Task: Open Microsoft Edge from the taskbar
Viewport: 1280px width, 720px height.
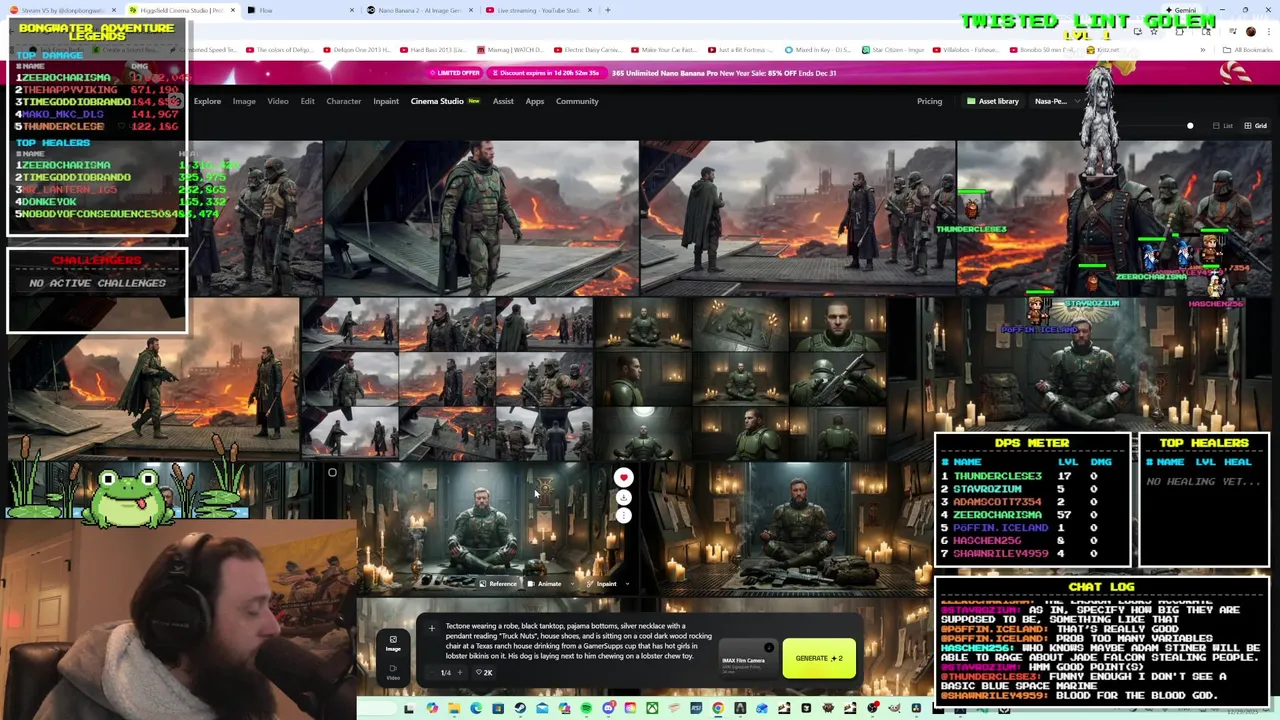Action: coord(476,709)
